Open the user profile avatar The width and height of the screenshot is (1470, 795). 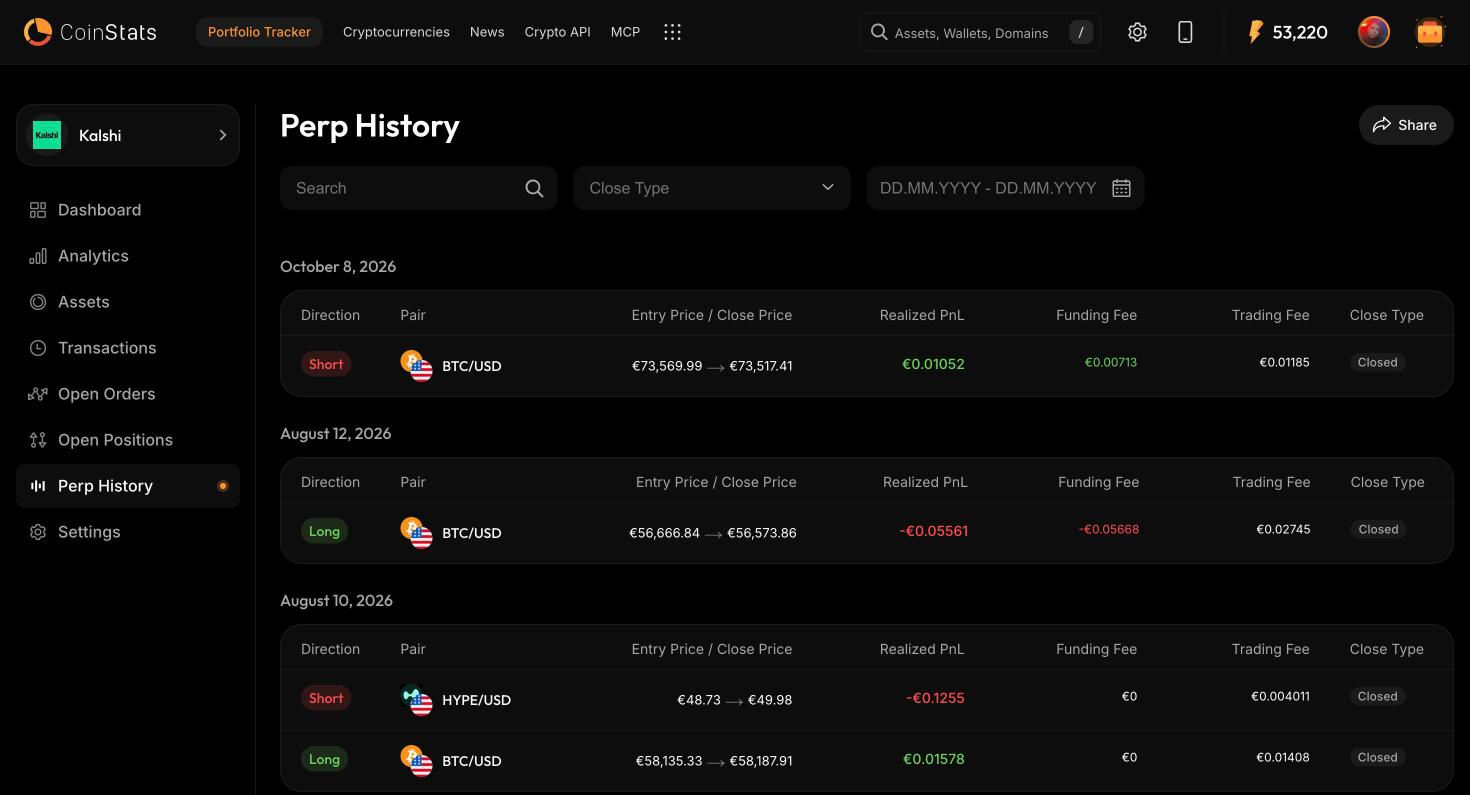[1374, 32]
